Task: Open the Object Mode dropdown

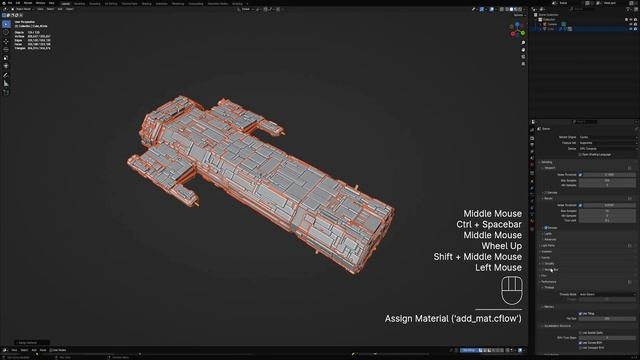Action: coord(22,9)
